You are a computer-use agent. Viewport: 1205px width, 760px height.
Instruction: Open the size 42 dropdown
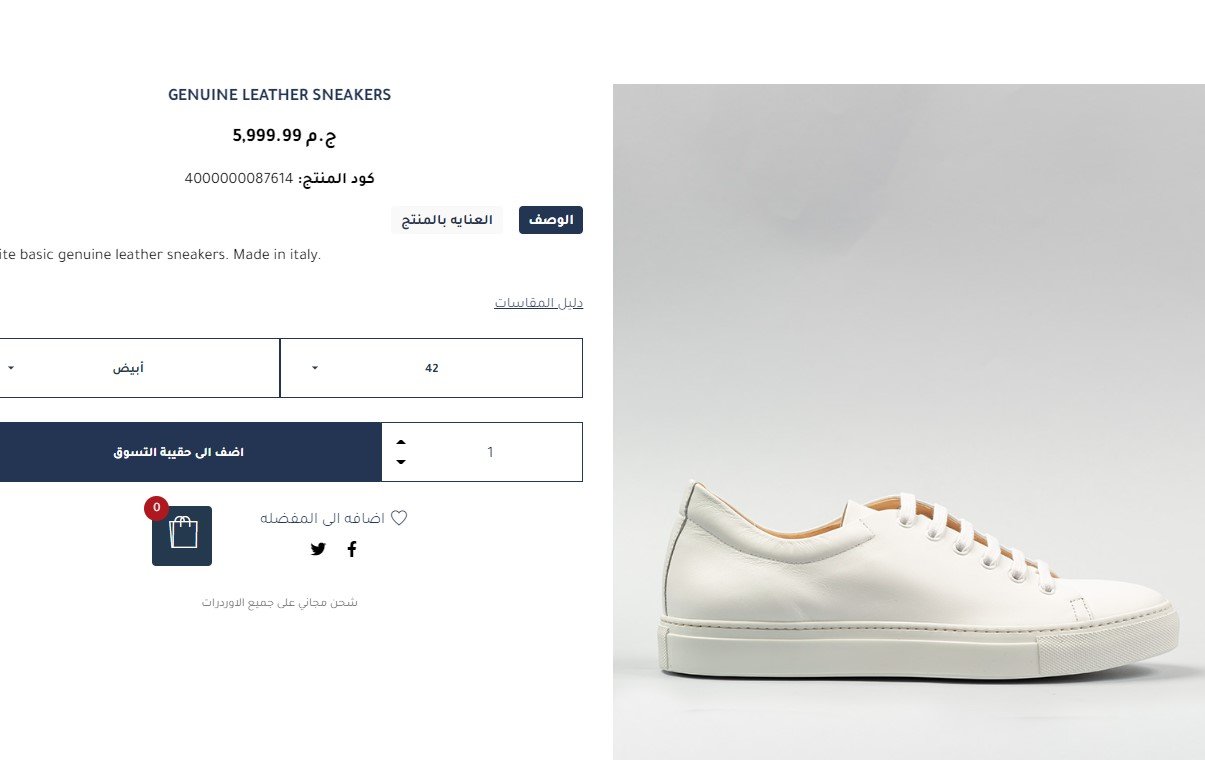[x=431, y=368]
